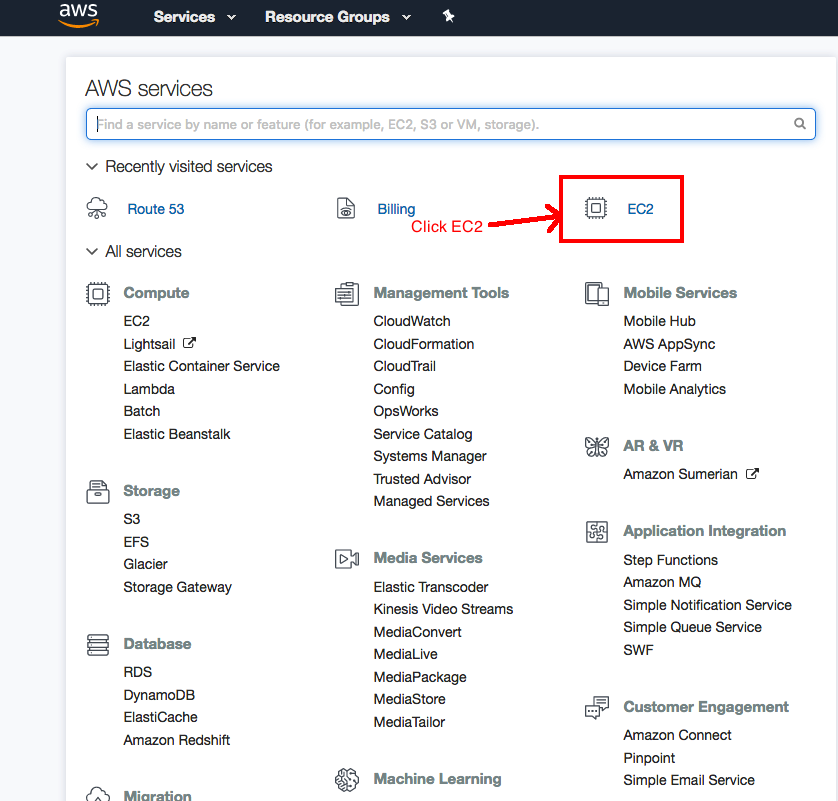The height and width of the screenshot is (801, 838).
Task: Click the Compute category icon
Action: tap(98, 294)
